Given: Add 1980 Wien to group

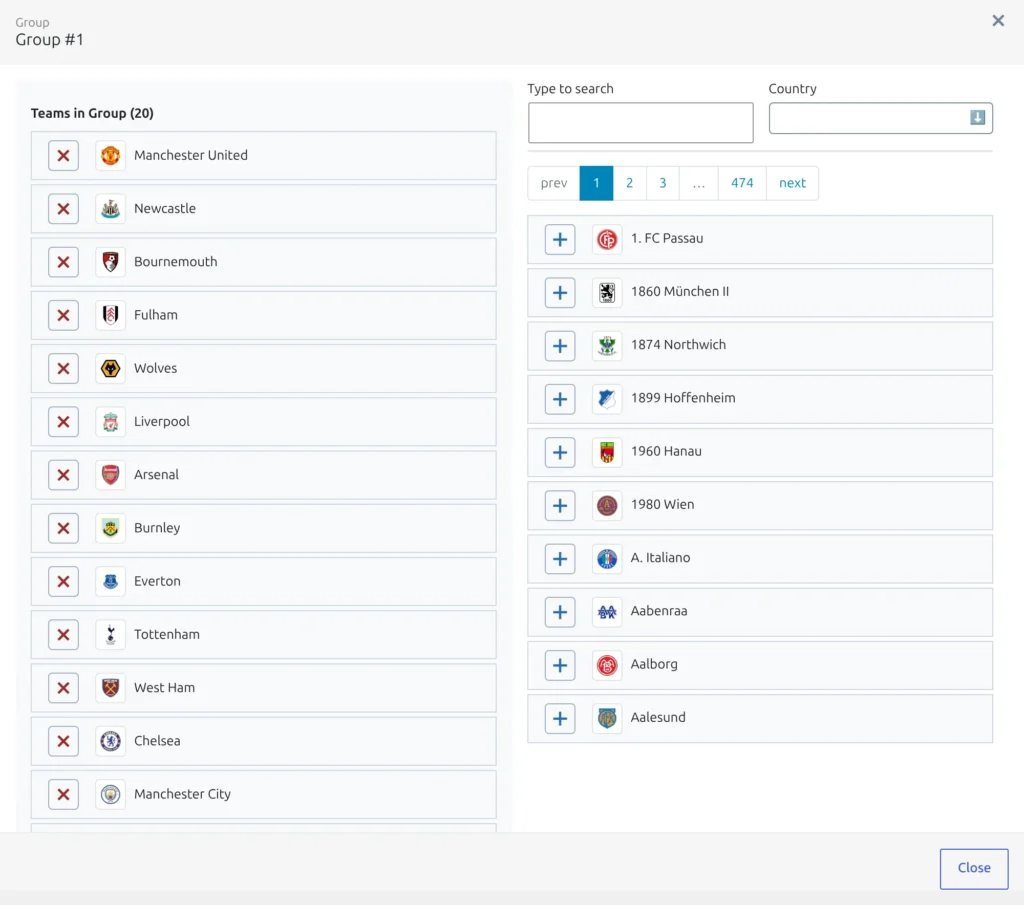Looking at the screenshot, I should (560, 505).
